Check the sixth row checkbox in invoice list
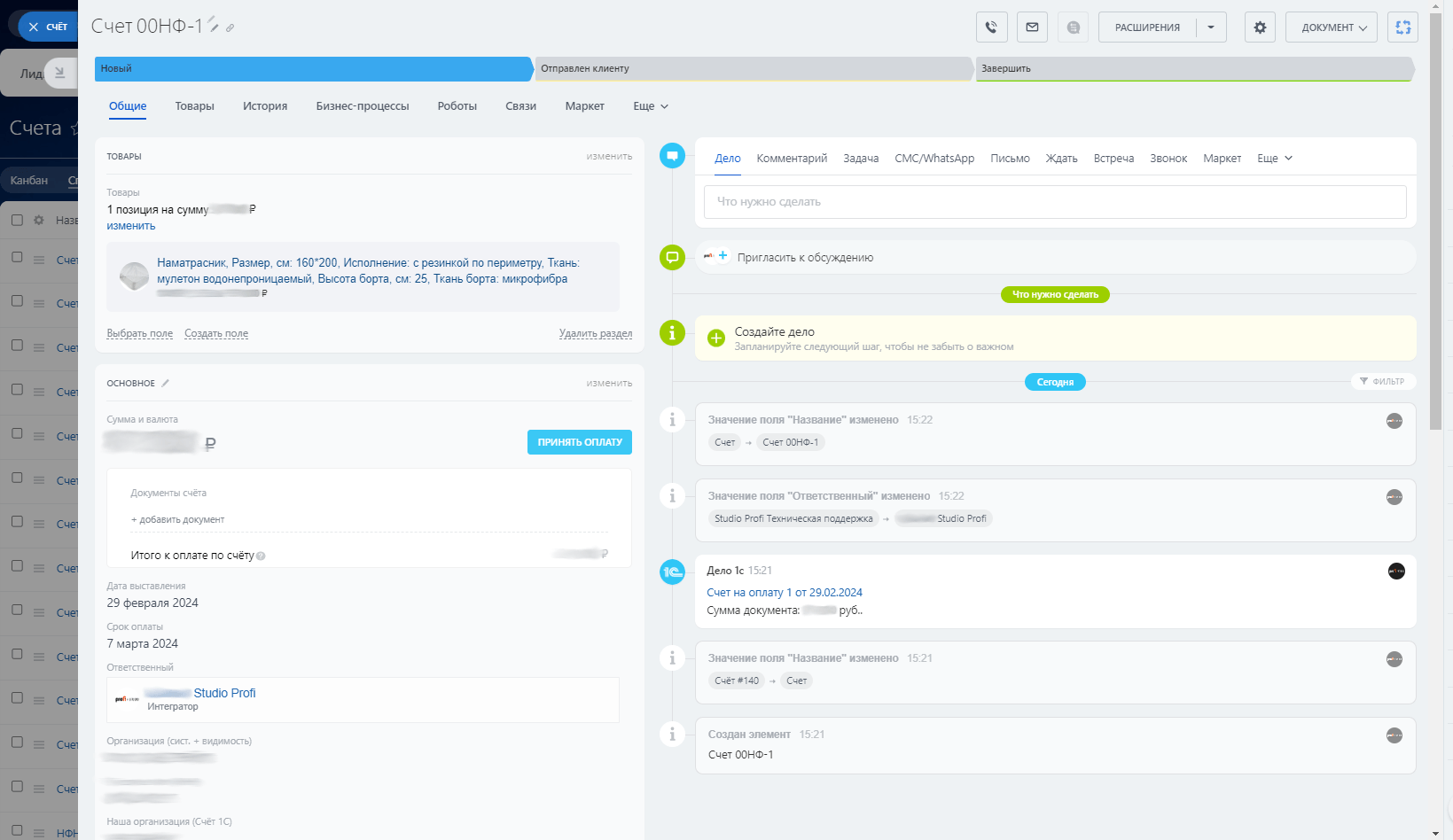 point(17,477)
